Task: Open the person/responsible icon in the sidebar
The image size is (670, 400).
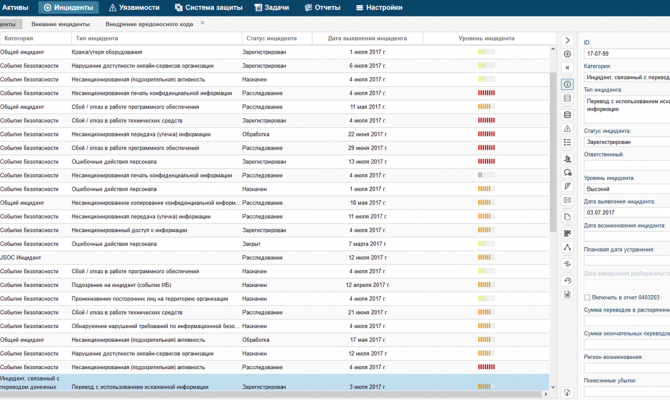Action: point(567,159)
